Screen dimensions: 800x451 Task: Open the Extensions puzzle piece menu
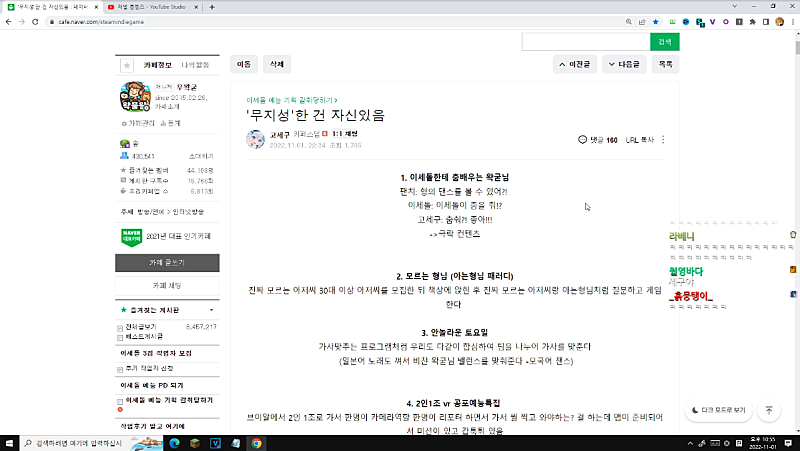tap(752, 22)
